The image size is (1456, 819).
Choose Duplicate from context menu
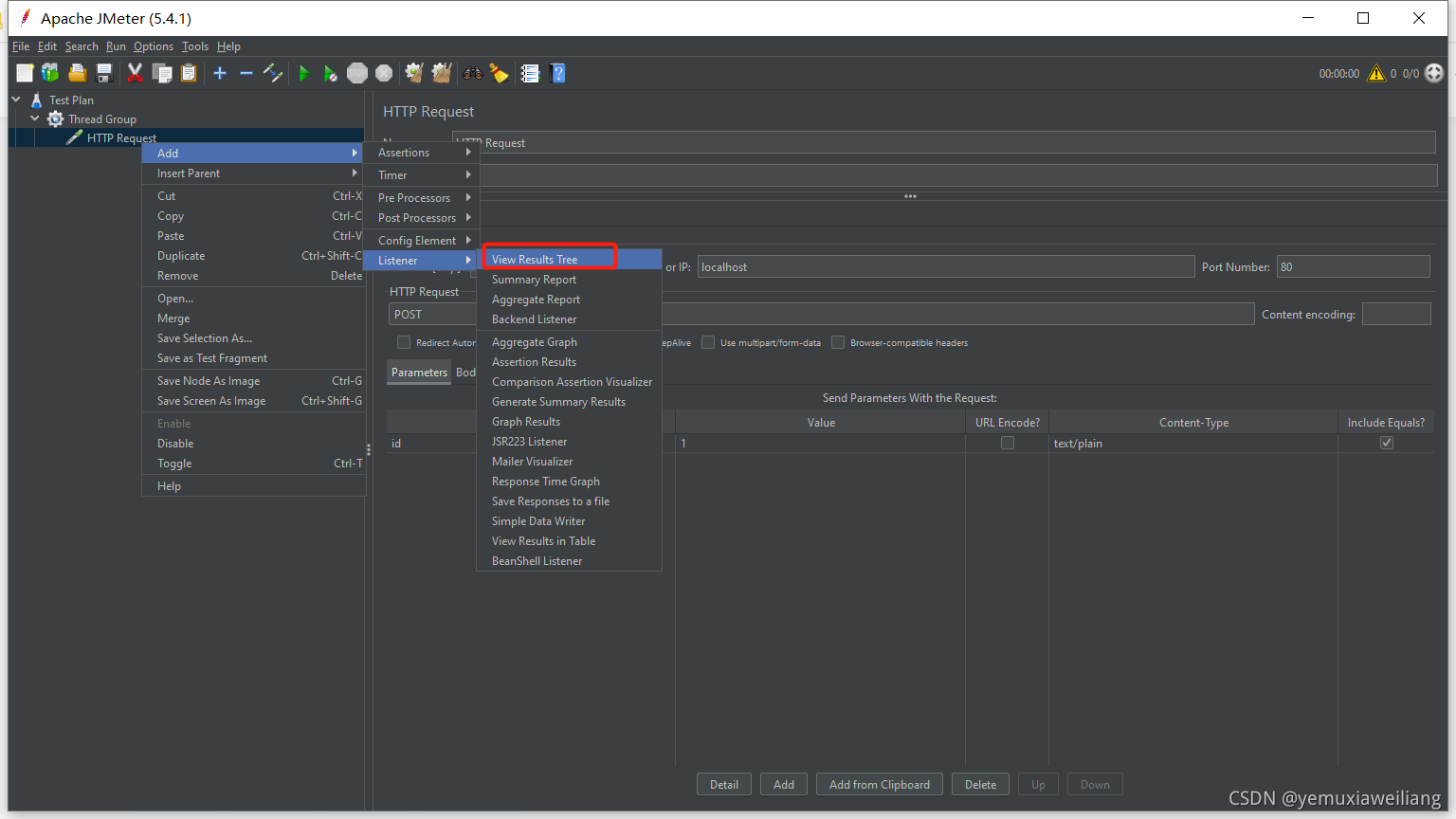253,256
